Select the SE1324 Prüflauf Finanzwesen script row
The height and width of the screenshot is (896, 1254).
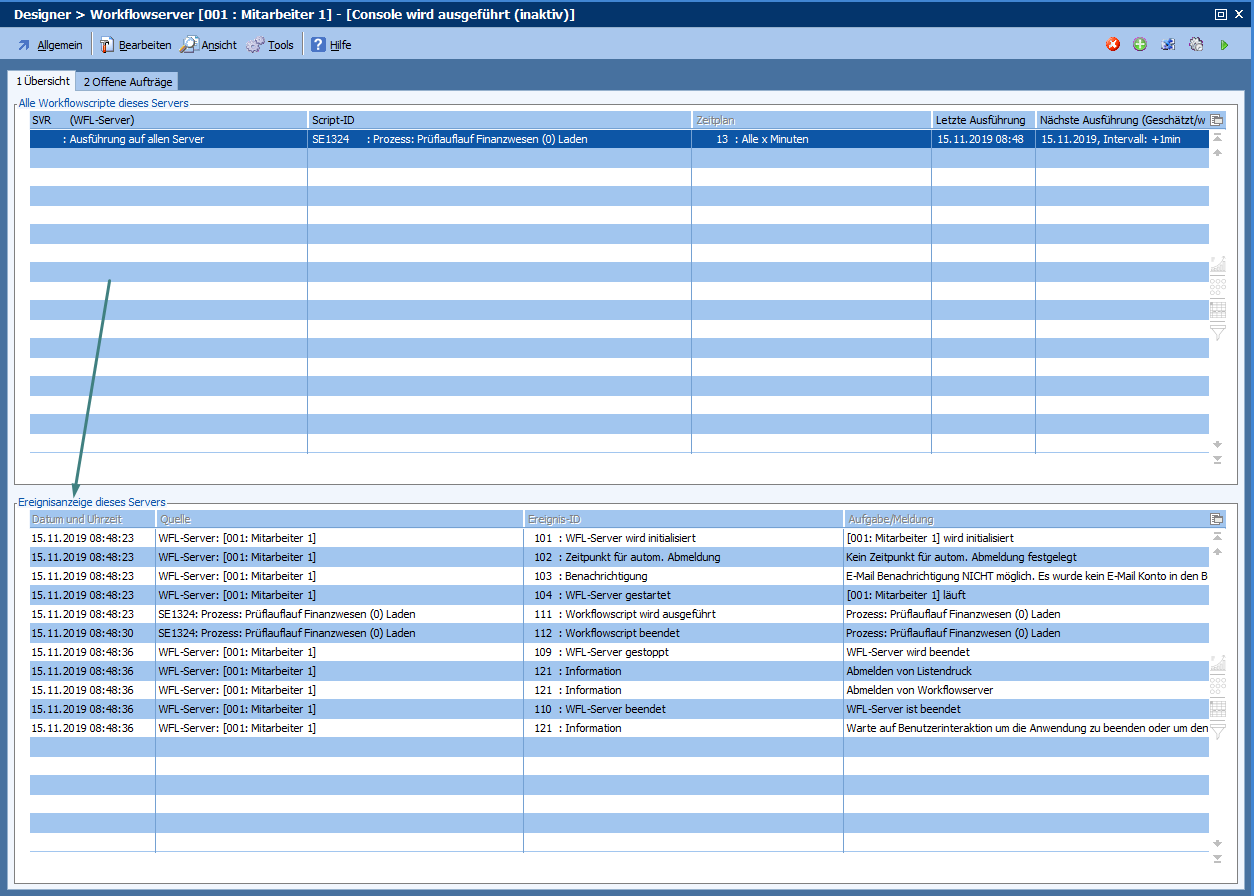(x=460, y=139)
